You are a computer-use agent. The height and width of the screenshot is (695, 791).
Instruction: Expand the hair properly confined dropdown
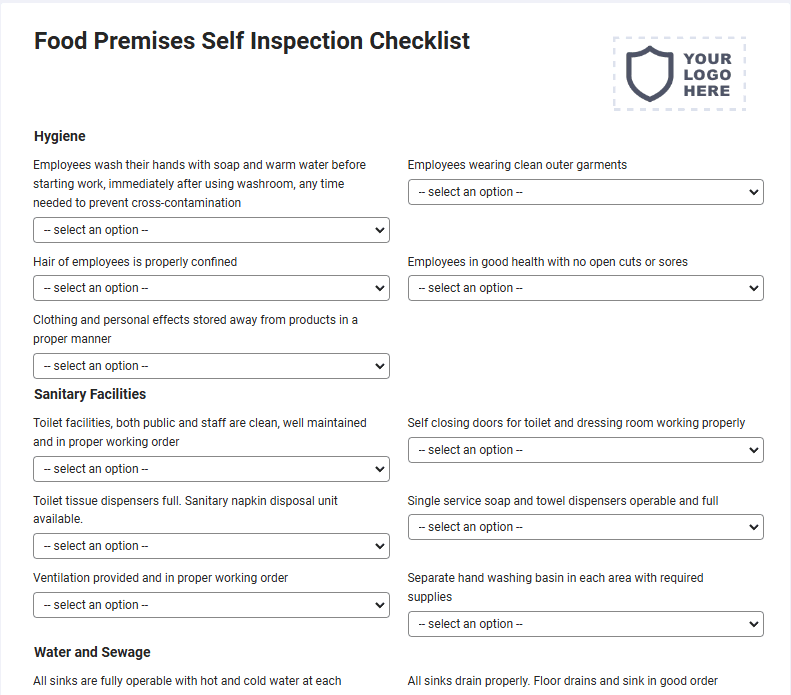(211, 288)
